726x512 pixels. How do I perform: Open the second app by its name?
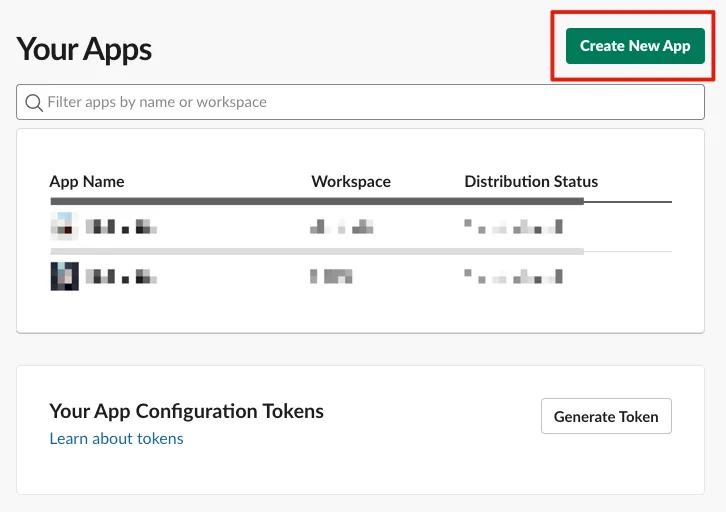coord(117,275)
